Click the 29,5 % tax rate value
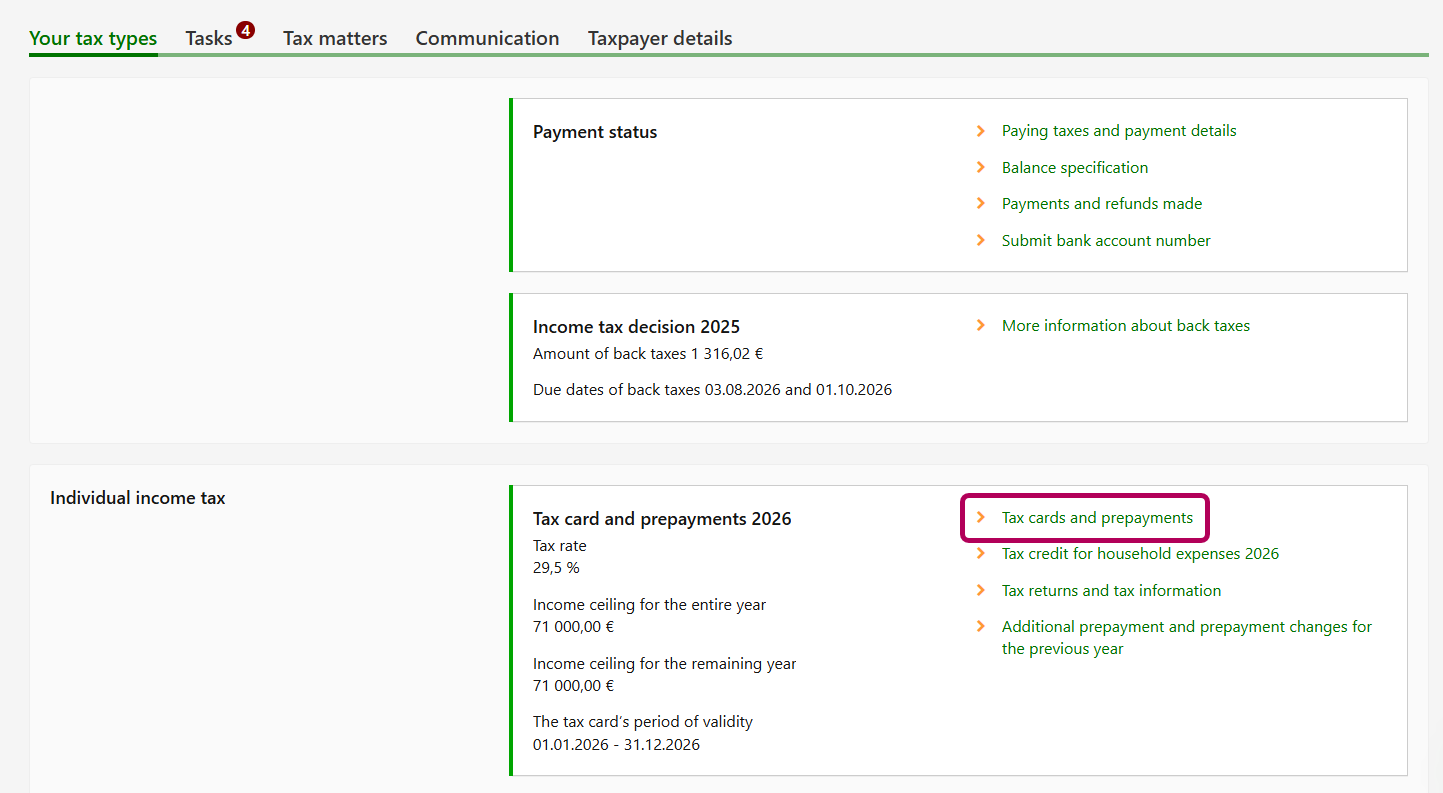 [556, 567]
